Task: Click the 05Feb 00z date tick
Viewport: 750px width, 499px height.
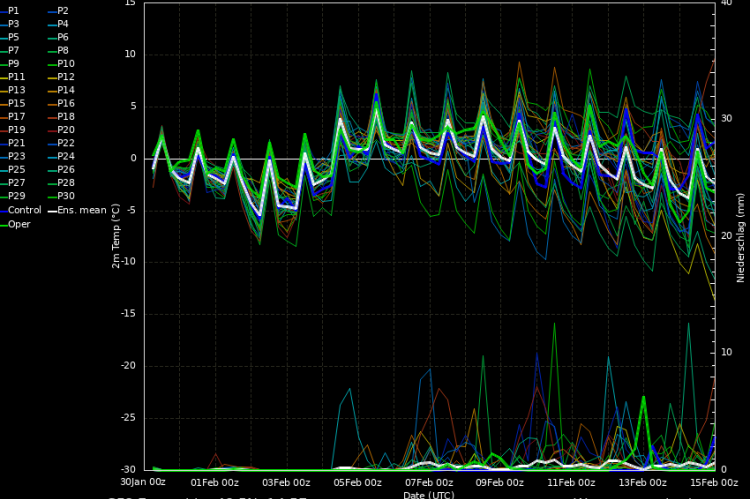Action: (357, 482)
